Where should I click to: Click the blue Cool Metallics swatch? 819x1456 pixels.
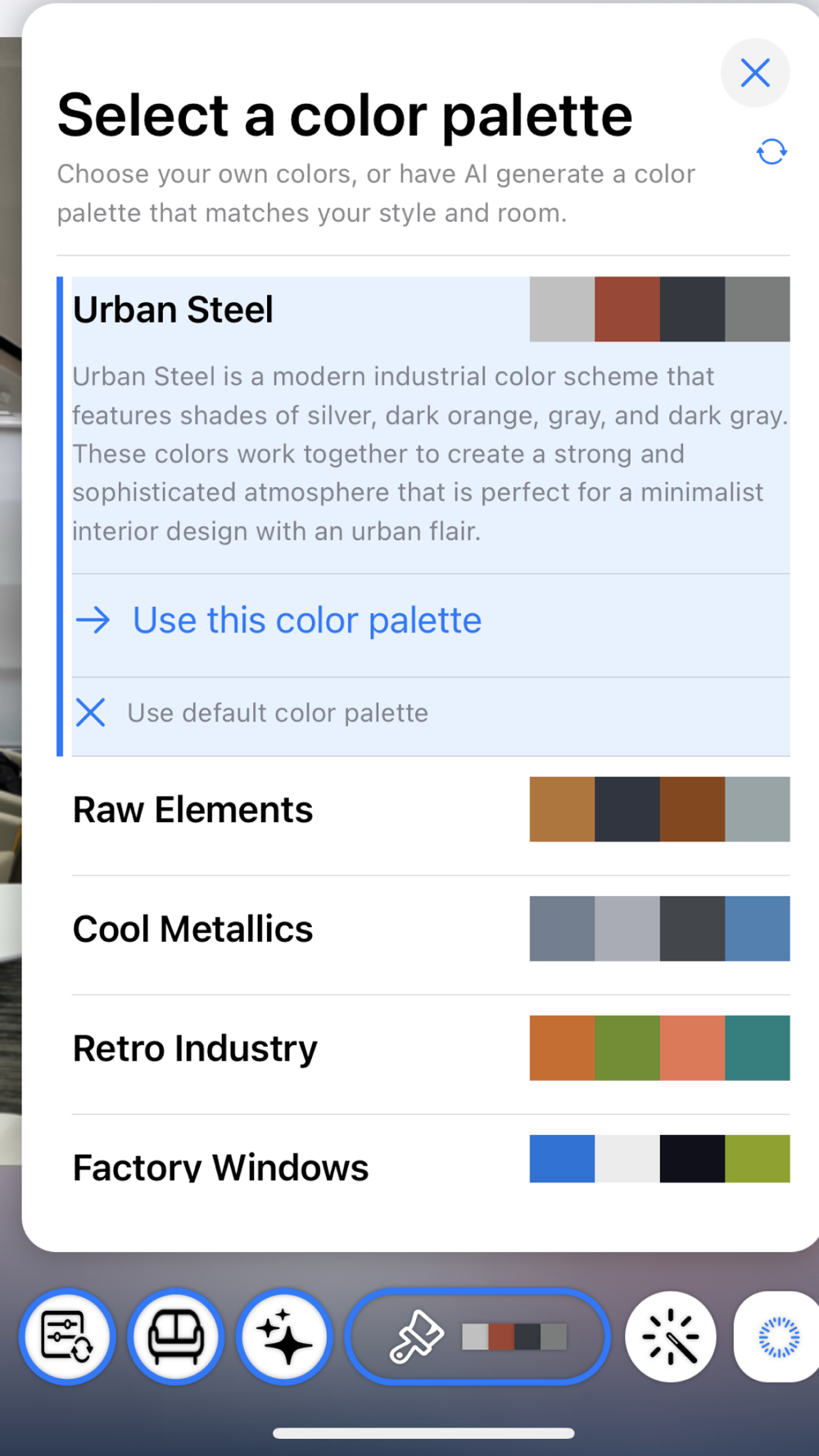pos(758,929)
